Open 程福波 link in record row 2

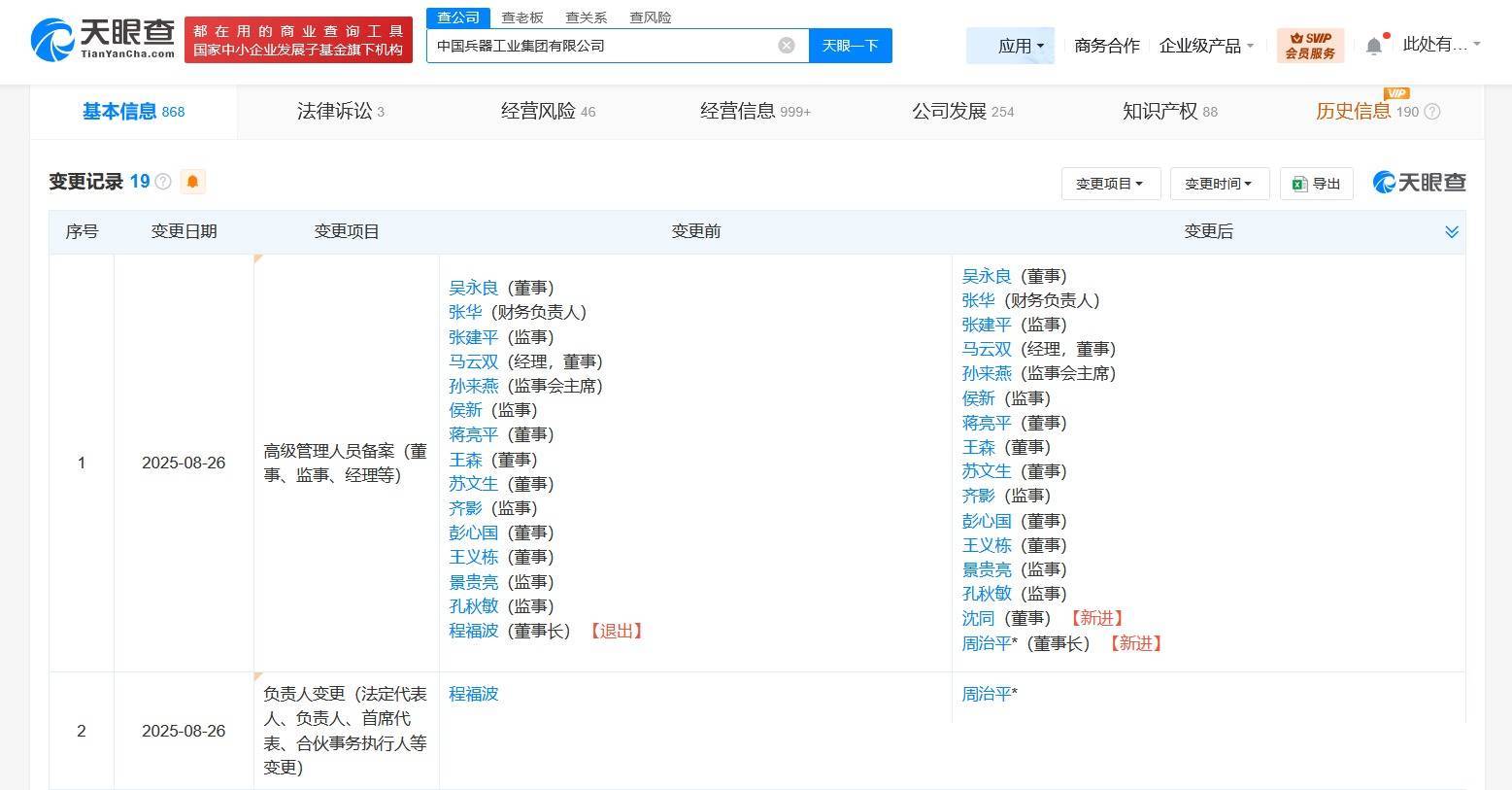[473, 694]
